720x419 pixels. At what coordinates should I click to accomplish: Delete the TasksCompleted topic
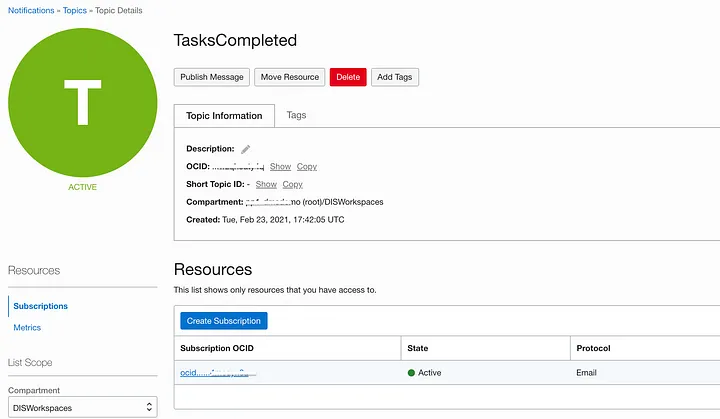click(348, 77)
